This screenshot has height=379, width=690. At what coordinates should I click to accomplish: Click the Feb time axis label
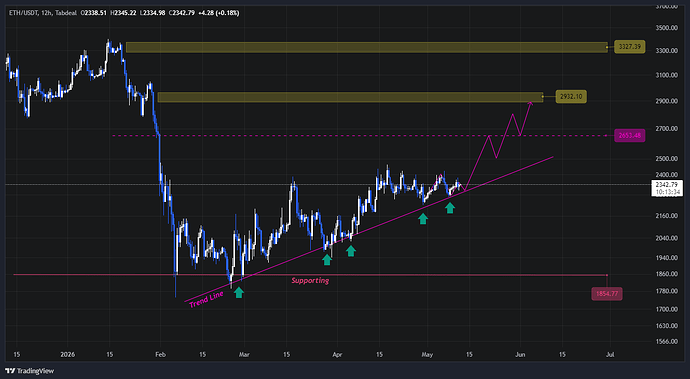click(161, 354)
